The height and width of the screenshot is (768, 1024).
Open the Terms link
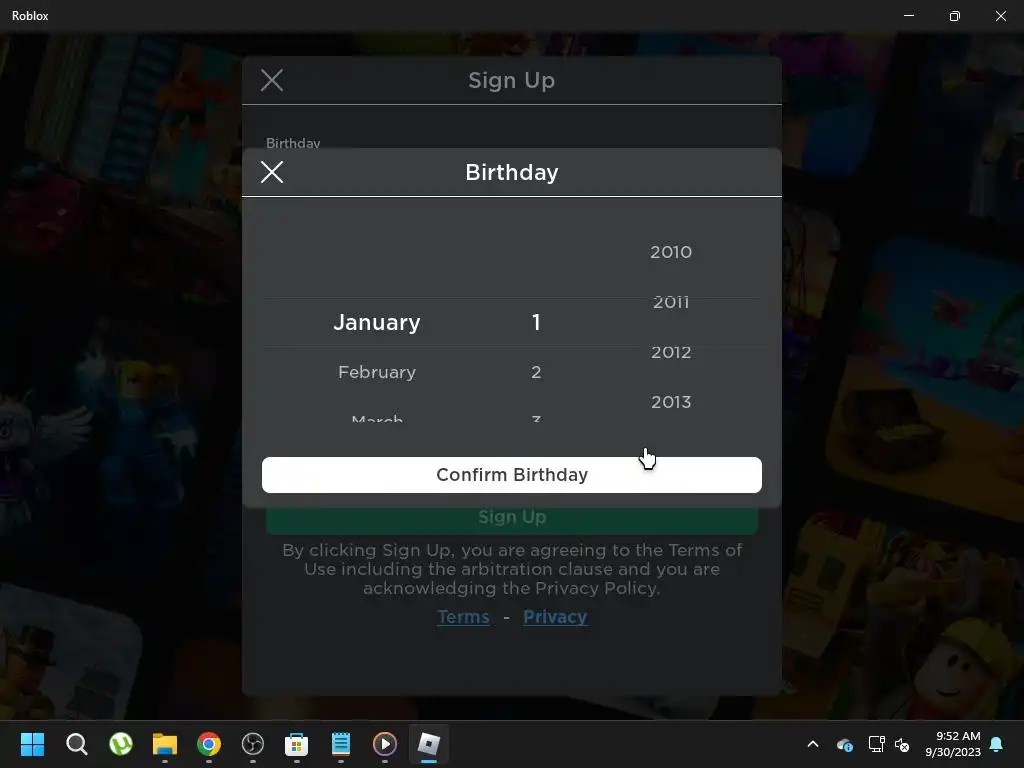tap(463, 617)
